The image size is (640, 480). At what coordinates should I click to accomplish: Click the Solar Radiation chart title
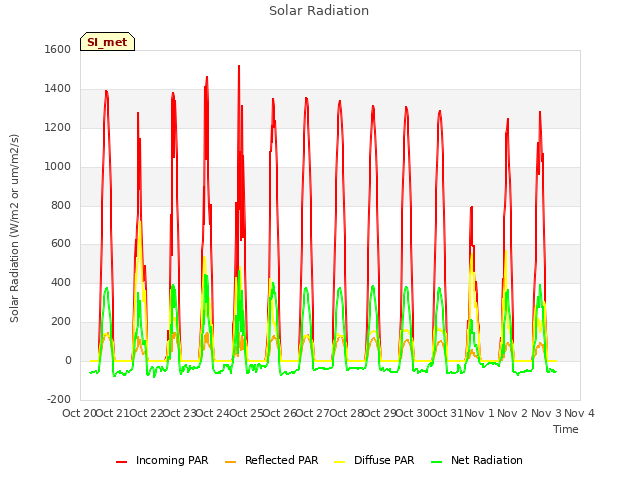pyautogui.click(x=319, y=11)
